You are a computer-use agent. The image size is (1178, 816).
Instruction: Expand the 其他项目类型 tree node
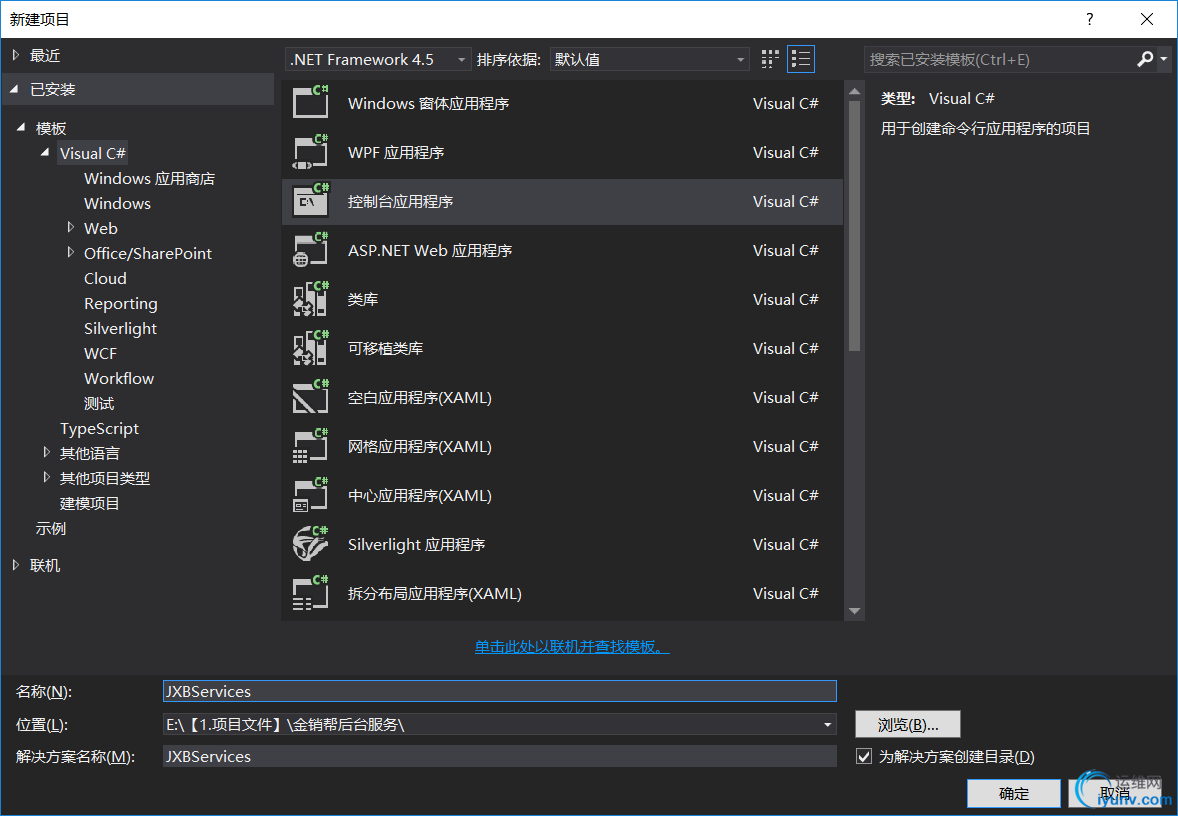click(47, 477)
